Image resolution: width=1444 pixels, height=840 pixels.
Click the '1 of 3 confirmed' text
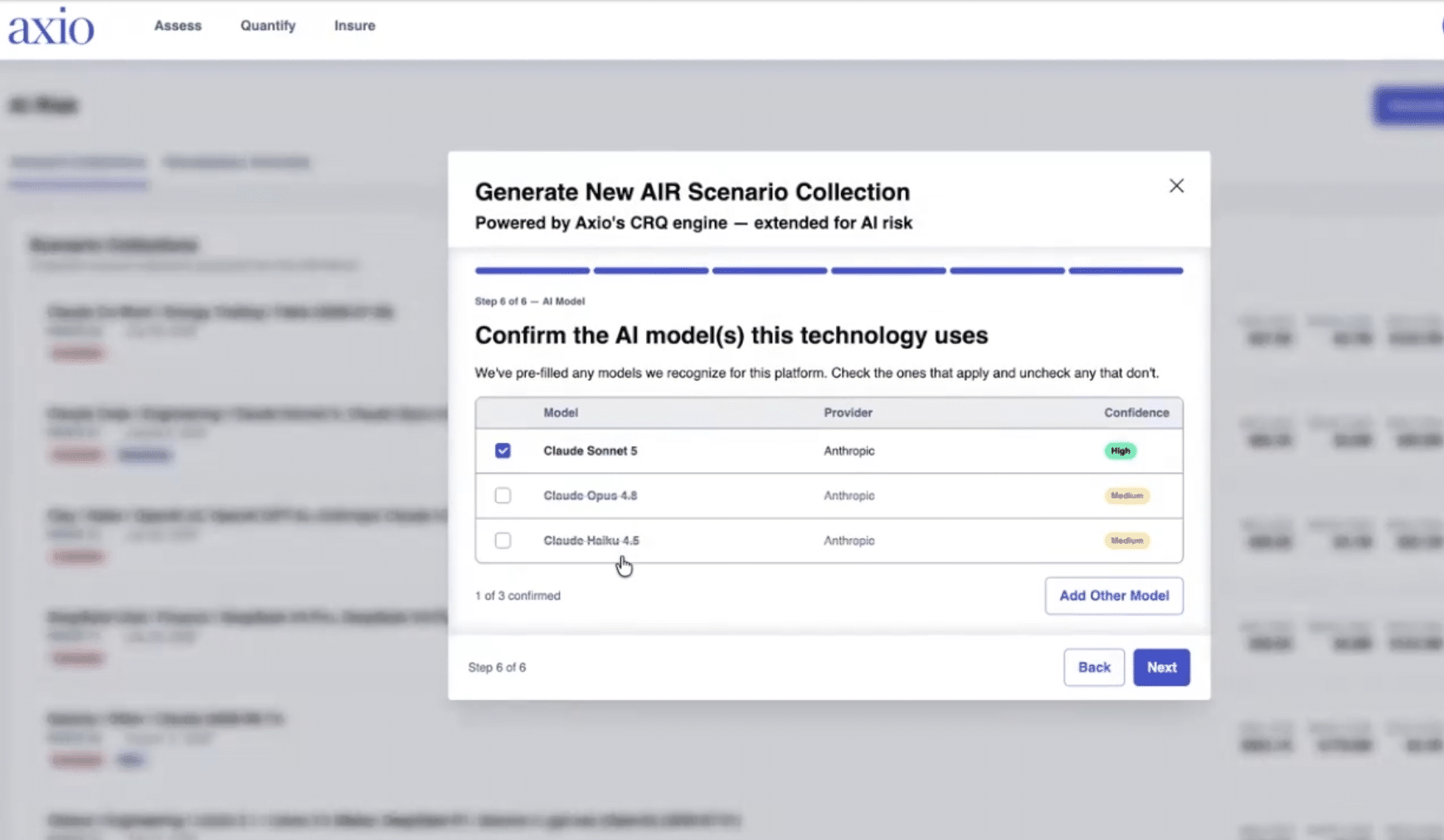(518, 595)
